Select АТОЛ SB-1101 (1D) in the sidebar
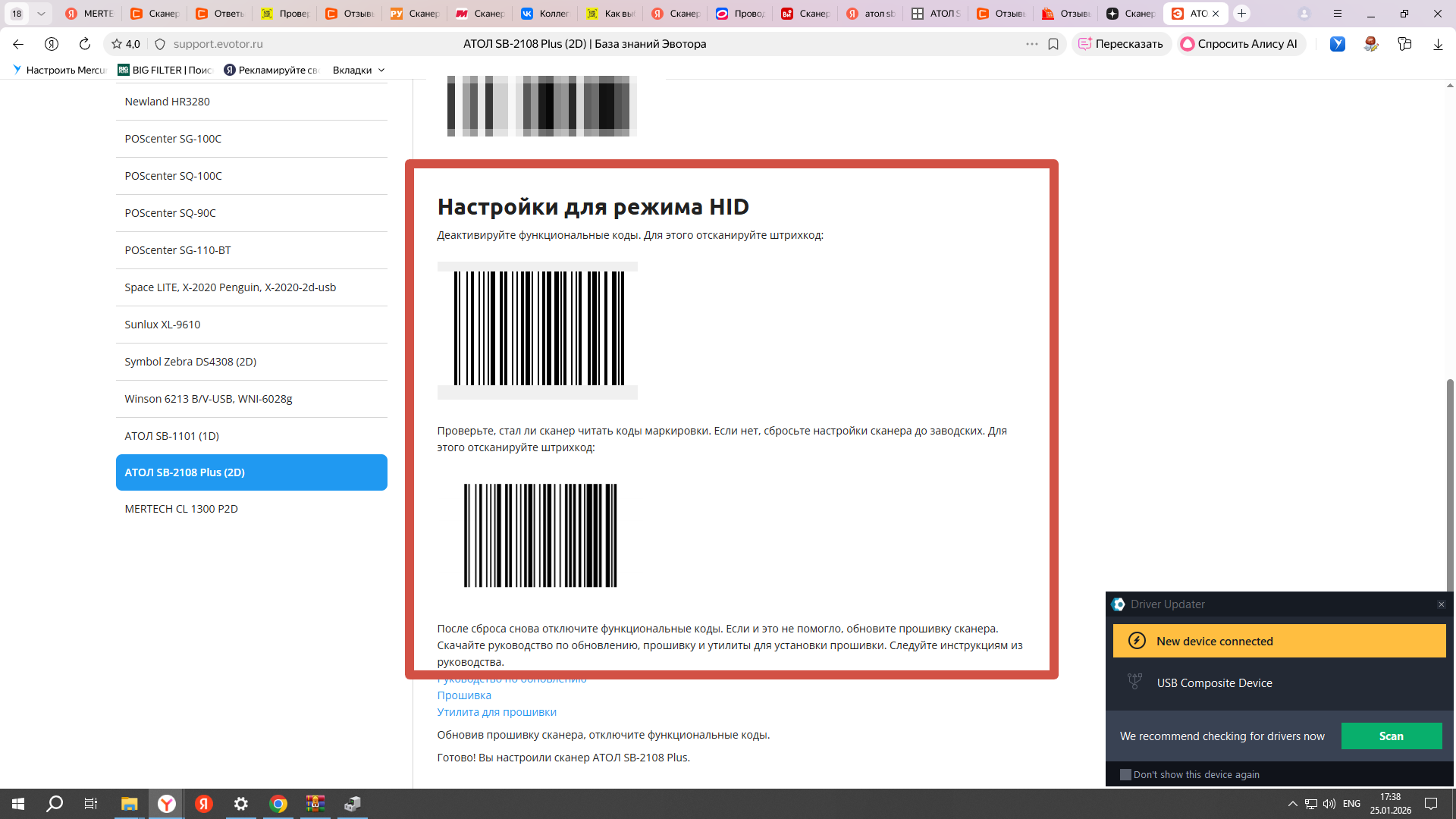Viewport: 1456px width, 819px height. click(x=252, y=436)
